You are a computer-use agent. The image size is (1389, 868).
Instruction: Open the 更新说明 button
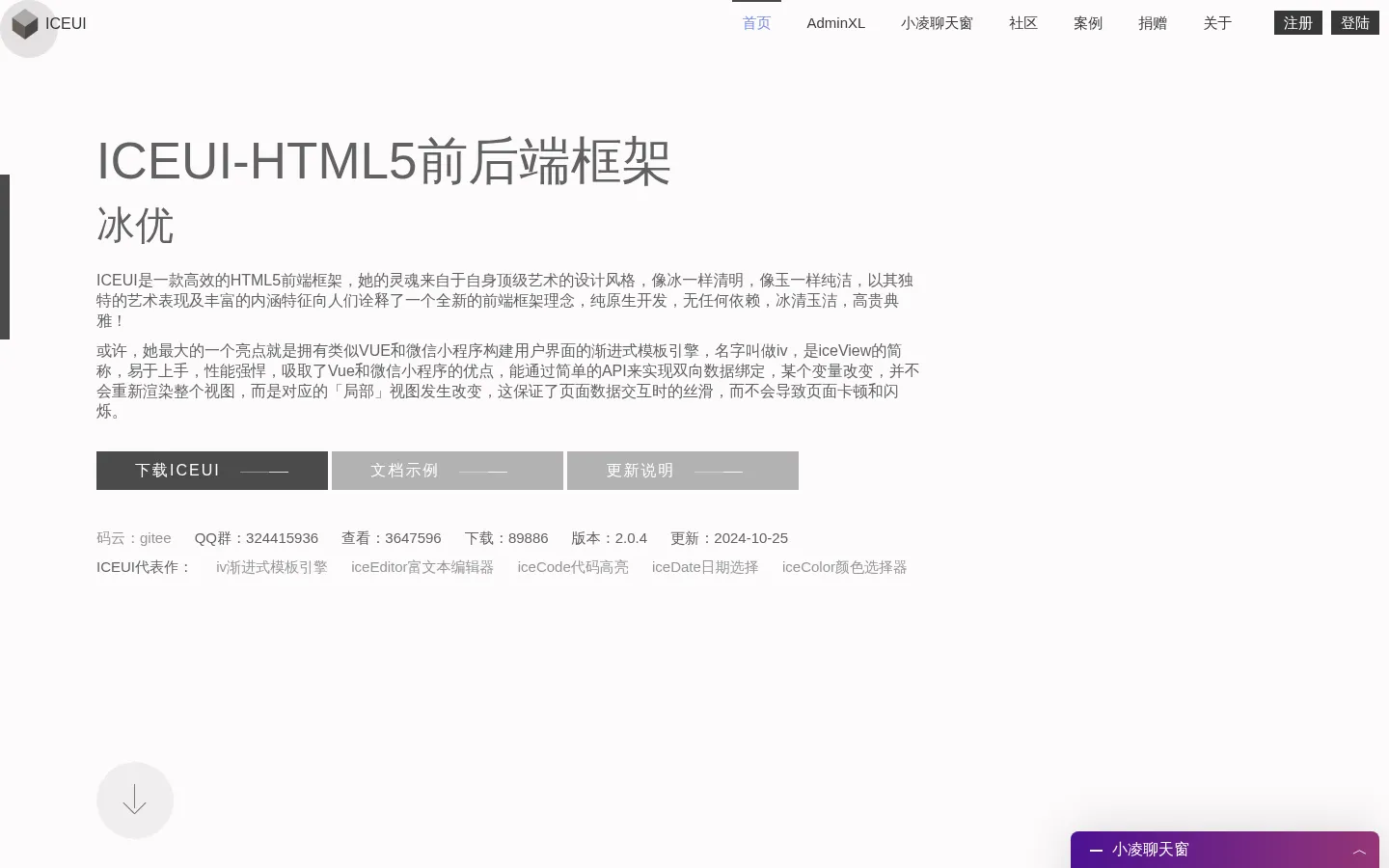[x=683, y=471]
